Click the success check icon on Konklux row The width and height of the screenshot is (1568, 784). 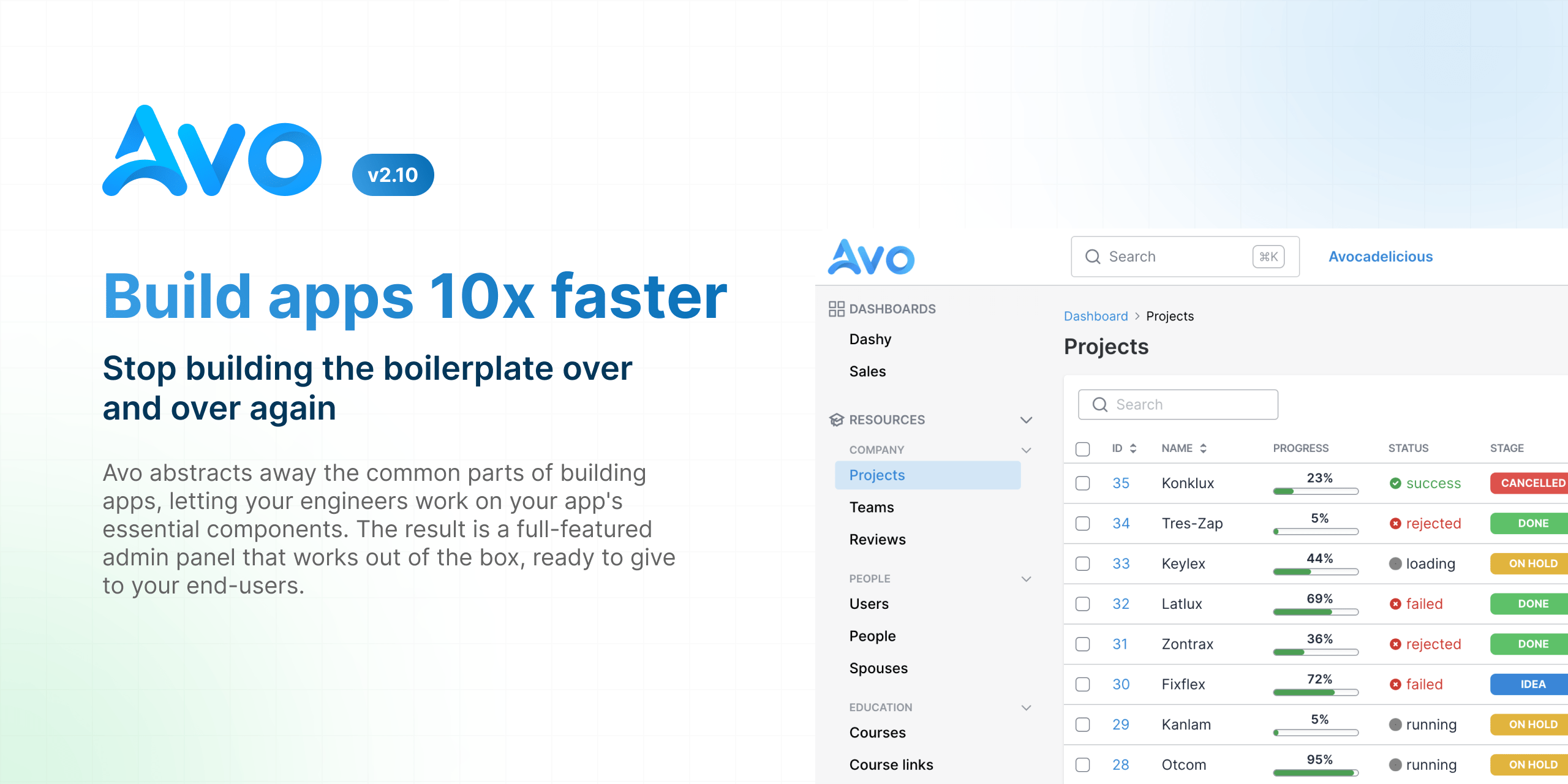1396,483
